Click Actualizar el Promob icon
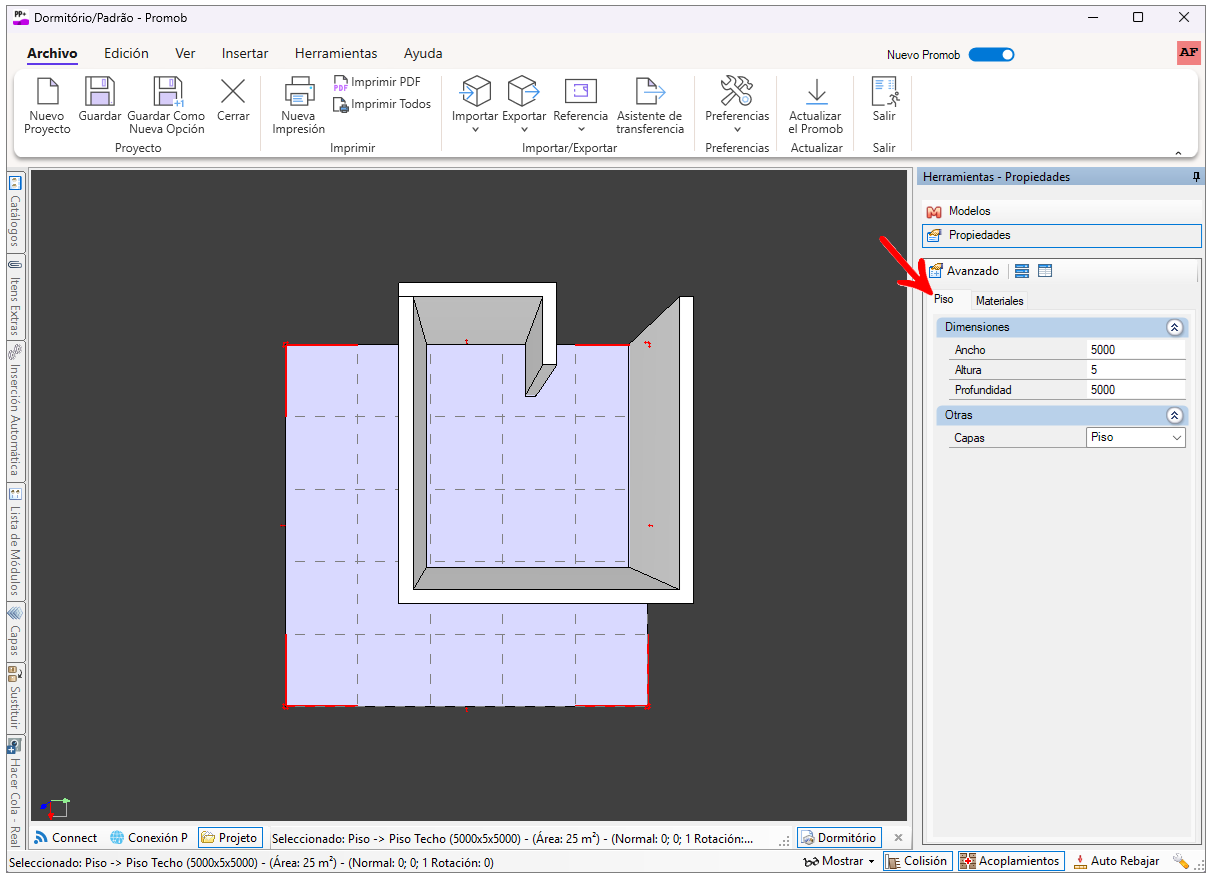The width and height of the screenshot is (1209, 880). [816, 93]
